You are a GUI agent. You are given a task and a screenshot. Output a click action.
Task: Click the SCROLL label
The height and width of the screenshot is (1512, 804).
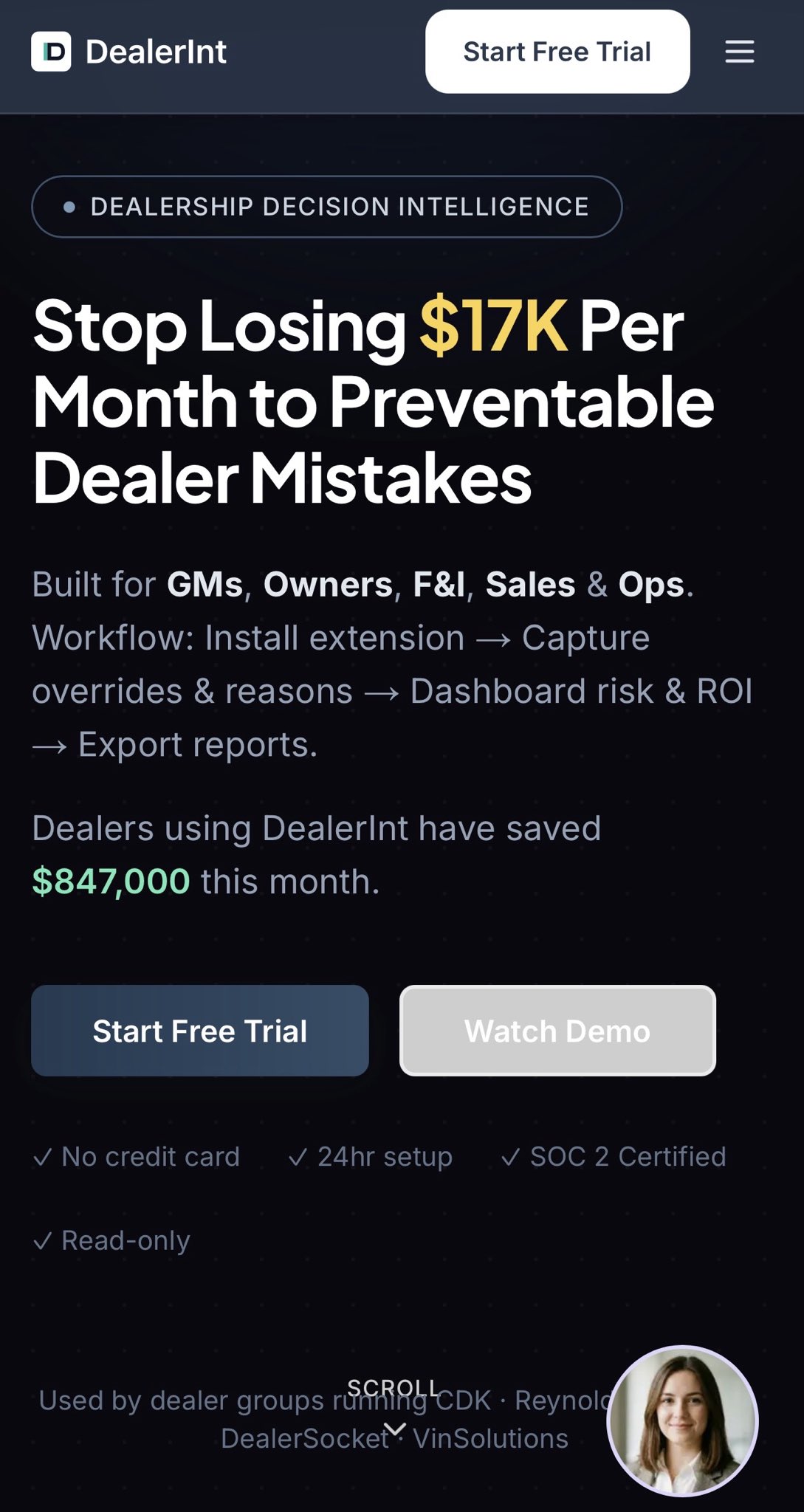click(x=393, y=1388)
